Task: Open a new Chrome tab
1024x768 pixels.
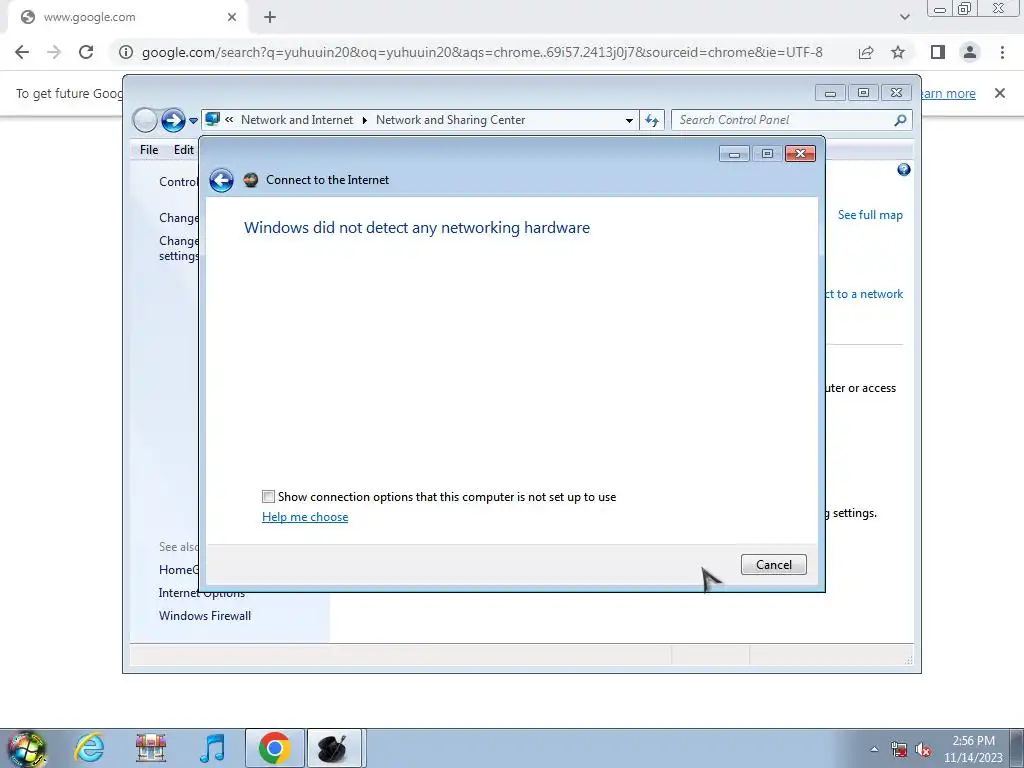Action: [270, 17]
